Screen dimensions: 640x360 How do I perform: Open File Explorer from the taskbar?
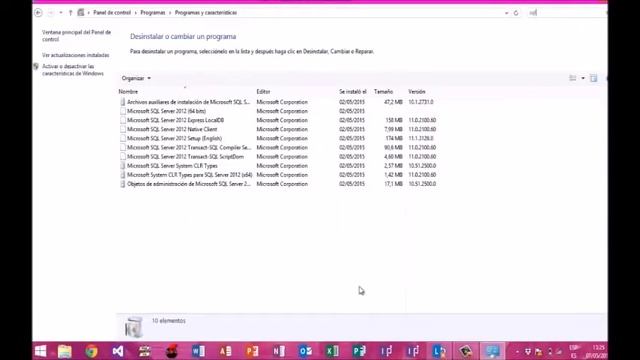click(x=64, y=351)
